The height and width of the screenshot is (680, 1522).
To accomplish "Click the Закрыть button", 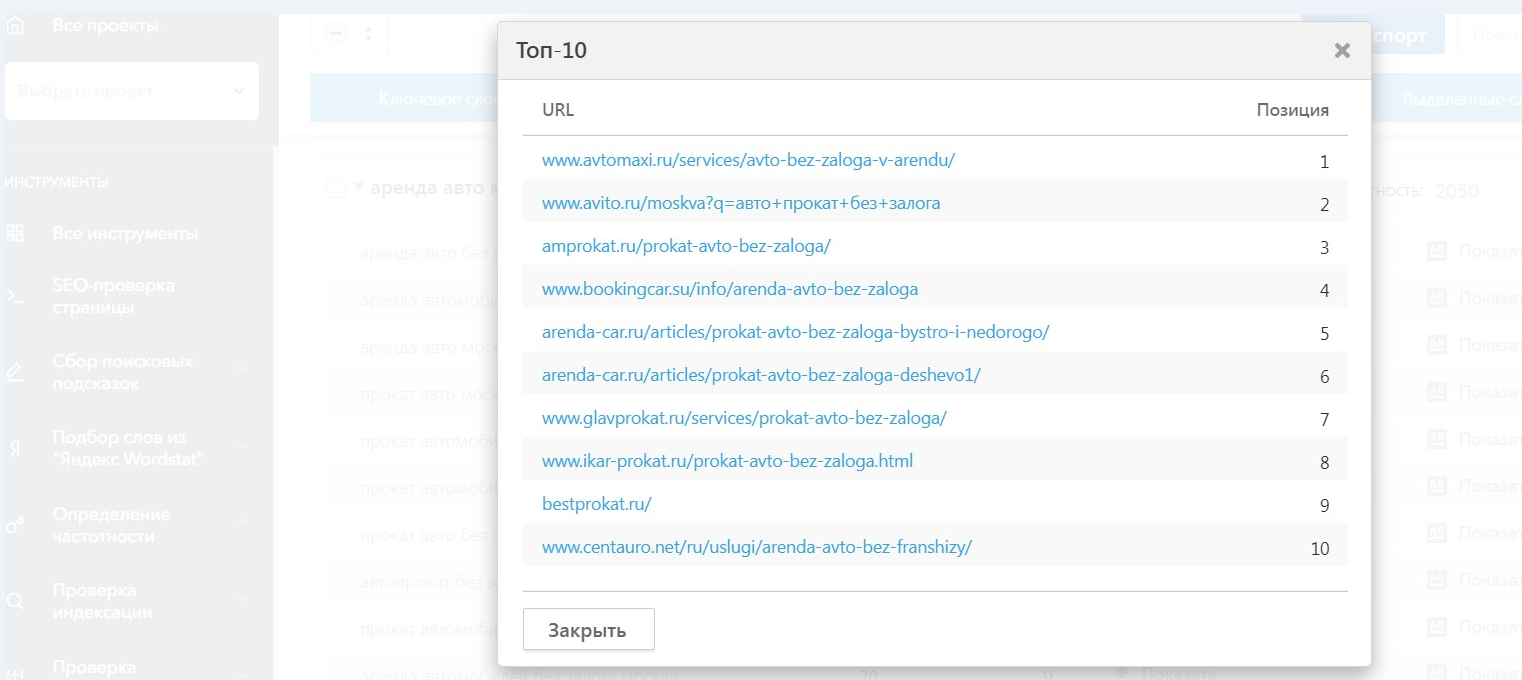I will (x=589, y=630).
